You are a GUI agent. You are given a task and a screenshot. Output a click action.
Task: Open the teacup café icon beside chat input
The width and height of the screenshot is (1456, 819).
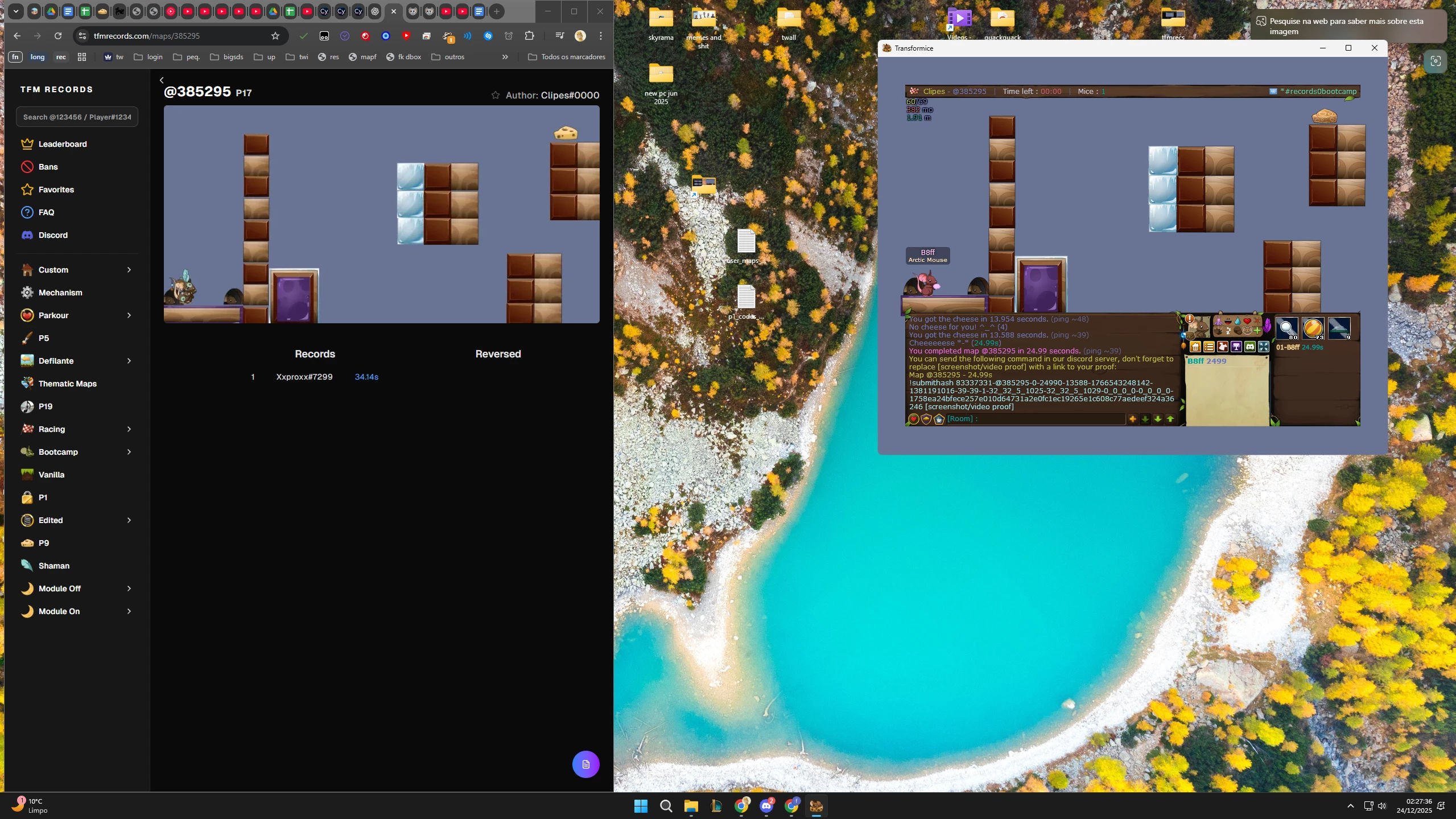[x=939, y=419]
